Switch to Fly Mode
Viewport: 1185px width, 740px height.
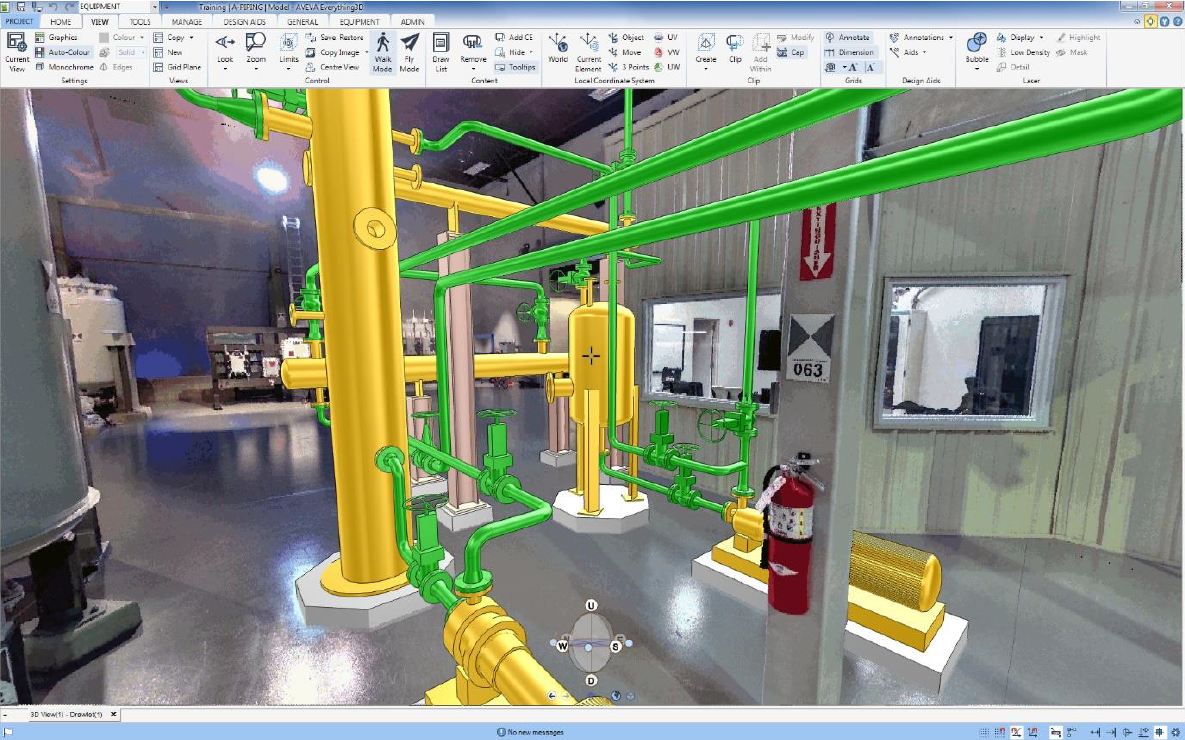(x=410, y=52)
